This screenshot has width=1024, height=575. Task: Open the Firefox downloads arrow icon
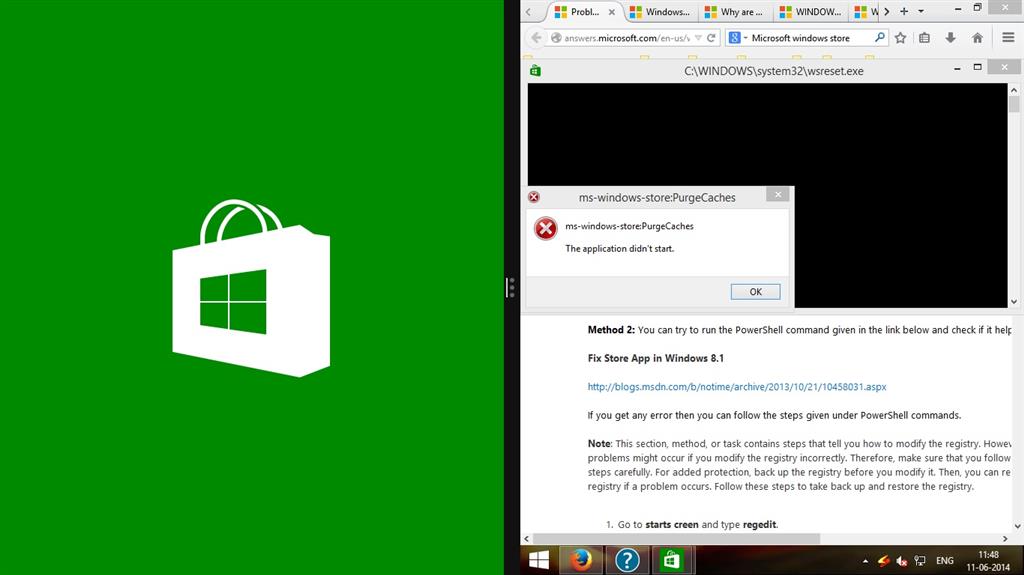(x=950, y=38)
